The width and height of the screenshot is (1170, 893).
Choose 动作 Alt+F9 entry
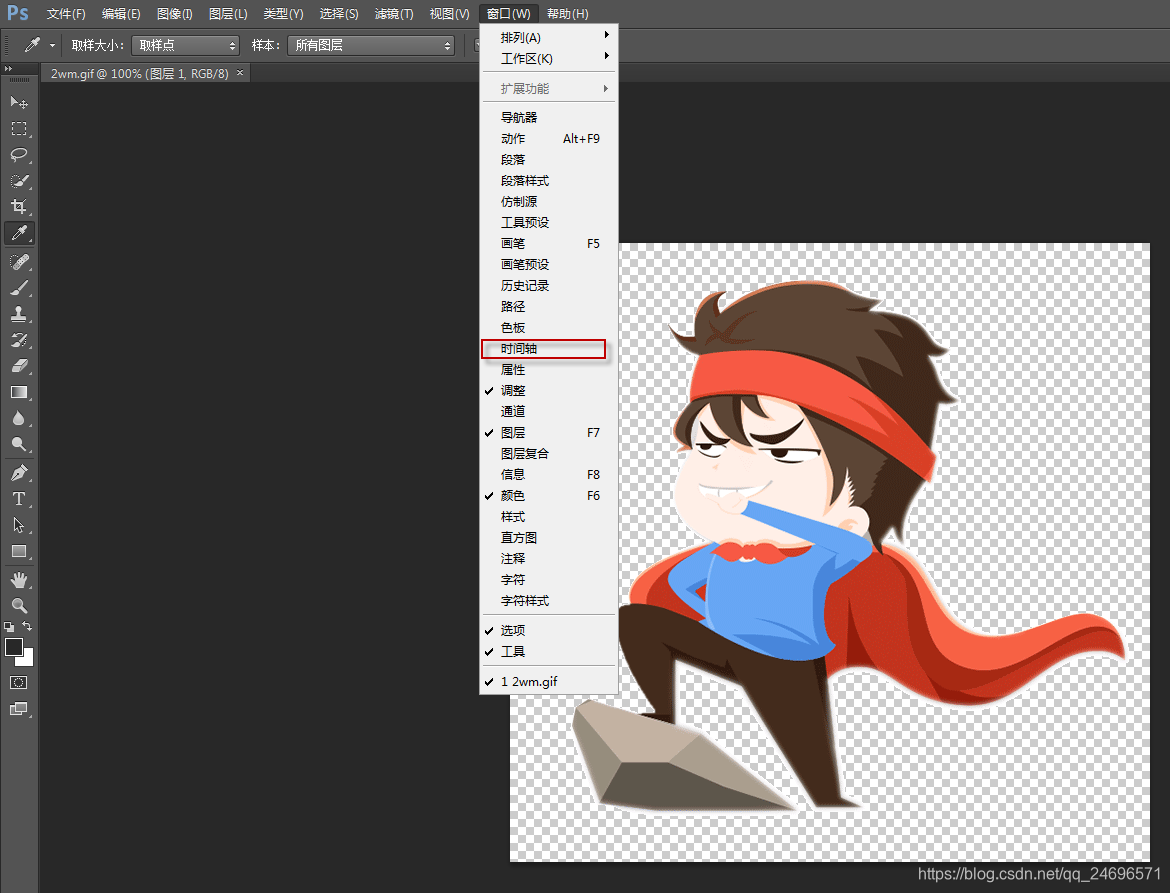[549, 138]
